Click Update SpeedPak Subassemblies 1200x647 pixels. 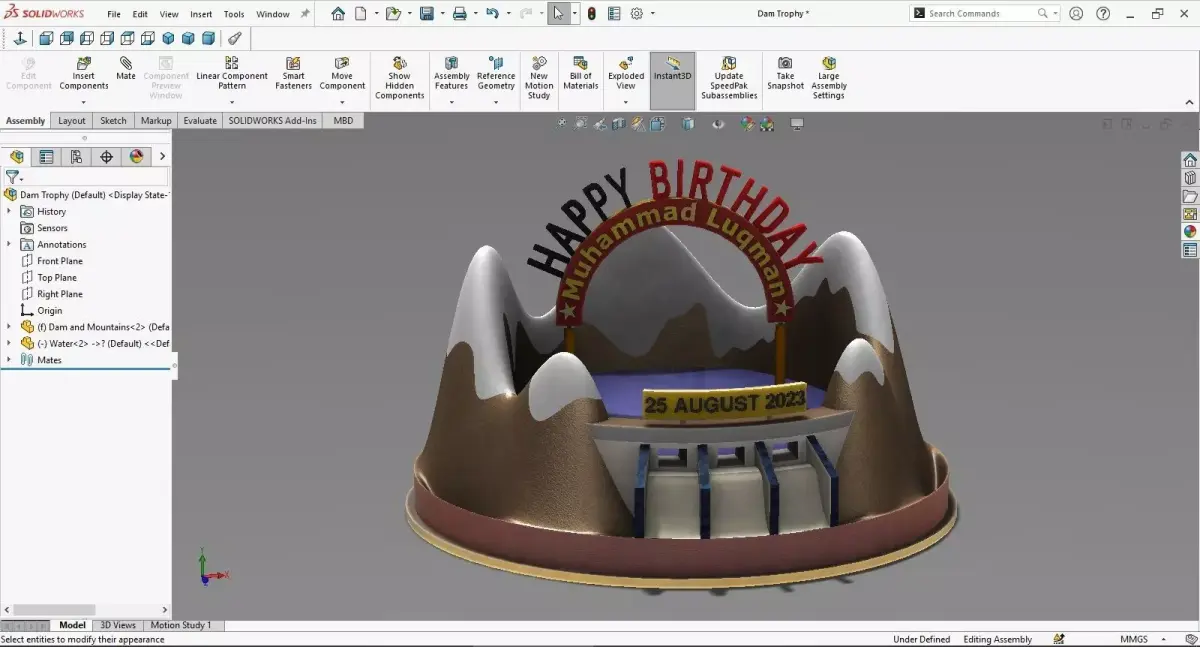(729, 78)
